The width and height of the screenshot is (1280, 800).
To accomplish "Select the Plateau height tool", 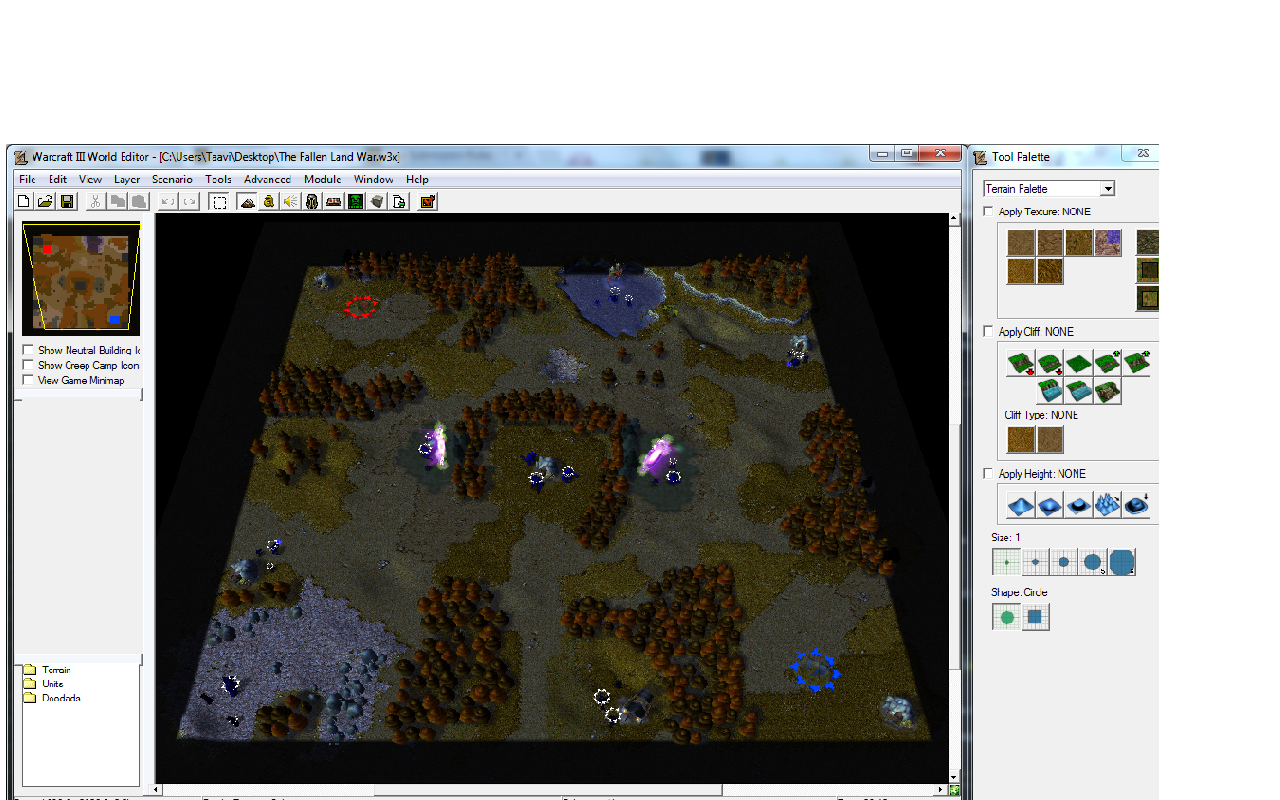I will (1078, 504).
